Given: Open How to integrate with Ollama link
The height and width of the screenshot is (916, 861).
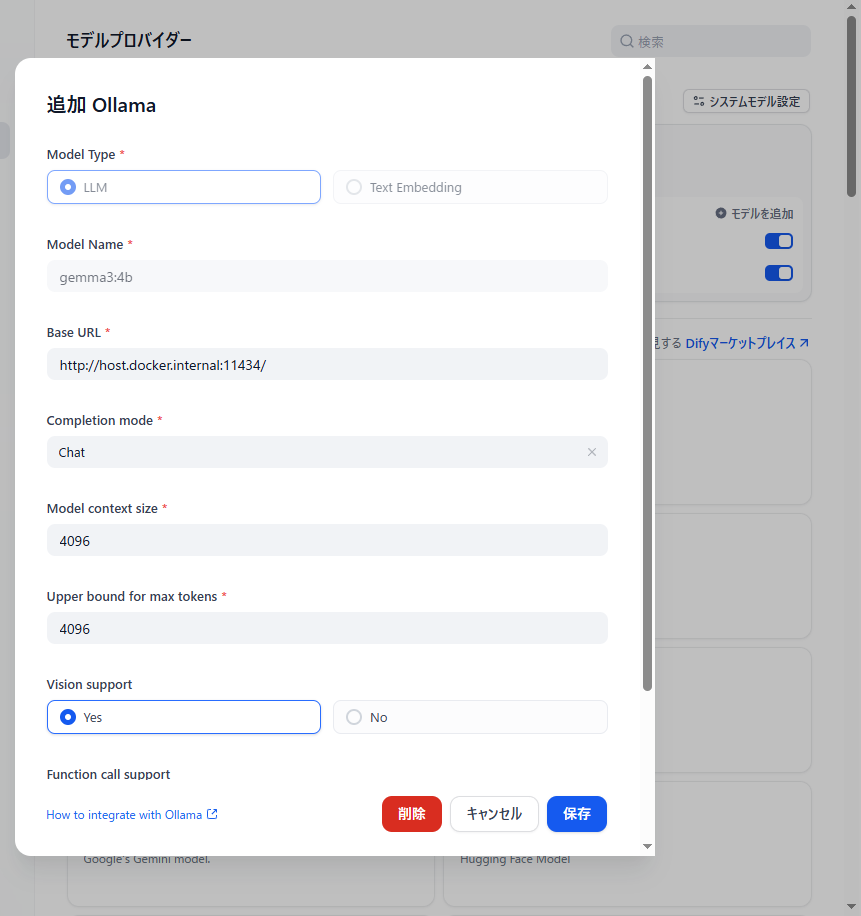Looking at the screenshot, I should tap(132, 814).
